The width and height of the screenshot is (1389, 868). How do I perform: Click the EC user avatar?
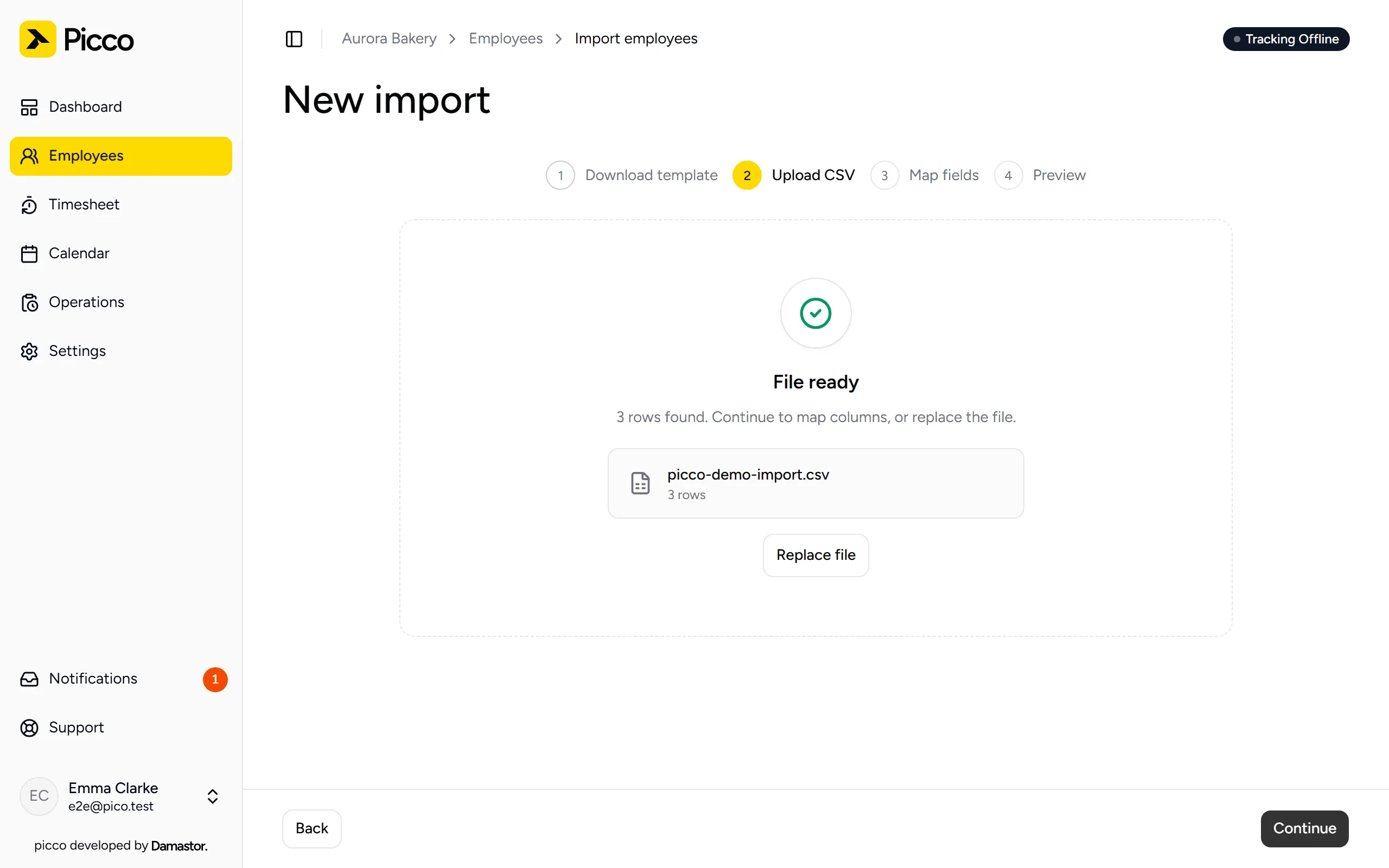click(x=39, y=796)
